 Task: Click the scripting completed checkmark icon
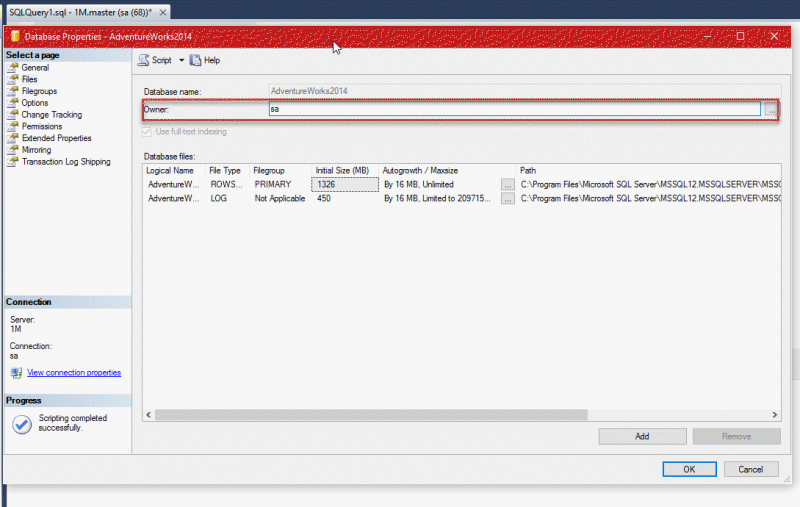(x=22, y=424)
